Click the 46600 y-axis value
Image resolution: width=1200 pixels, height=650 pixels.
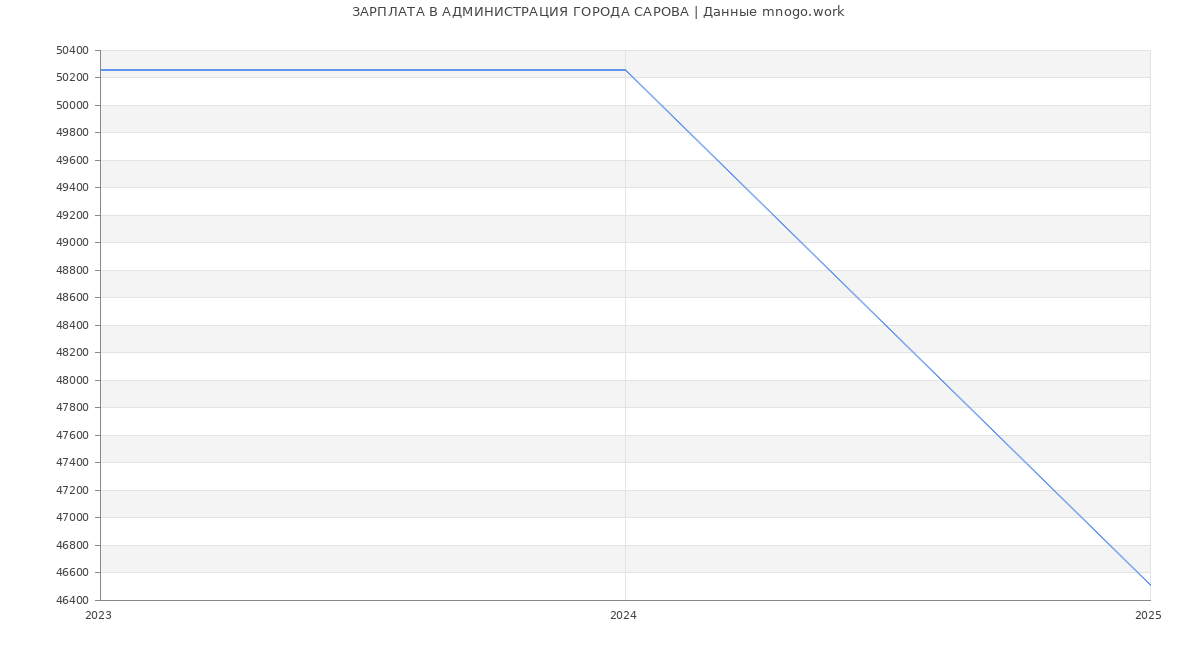pos(72,573)
